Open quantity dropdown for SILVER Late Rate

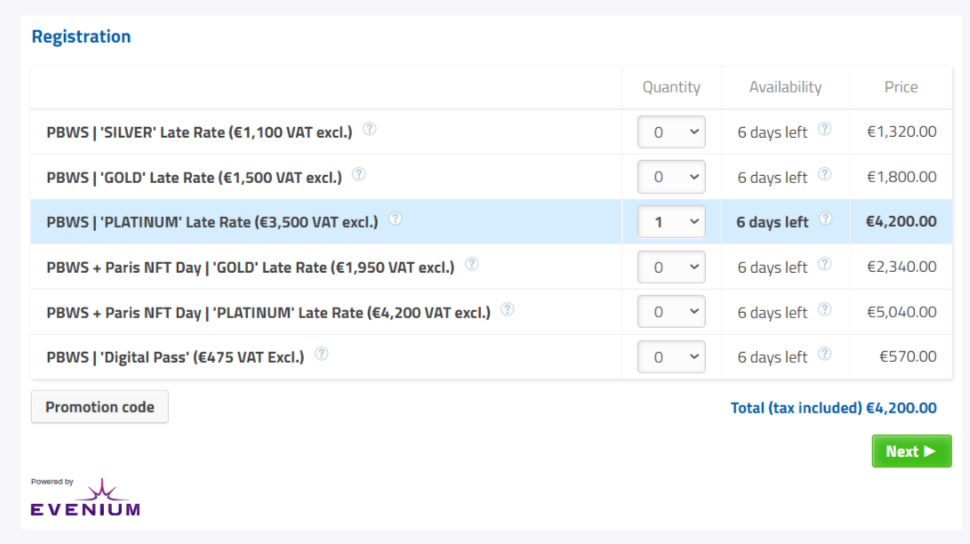coord(671,132)
